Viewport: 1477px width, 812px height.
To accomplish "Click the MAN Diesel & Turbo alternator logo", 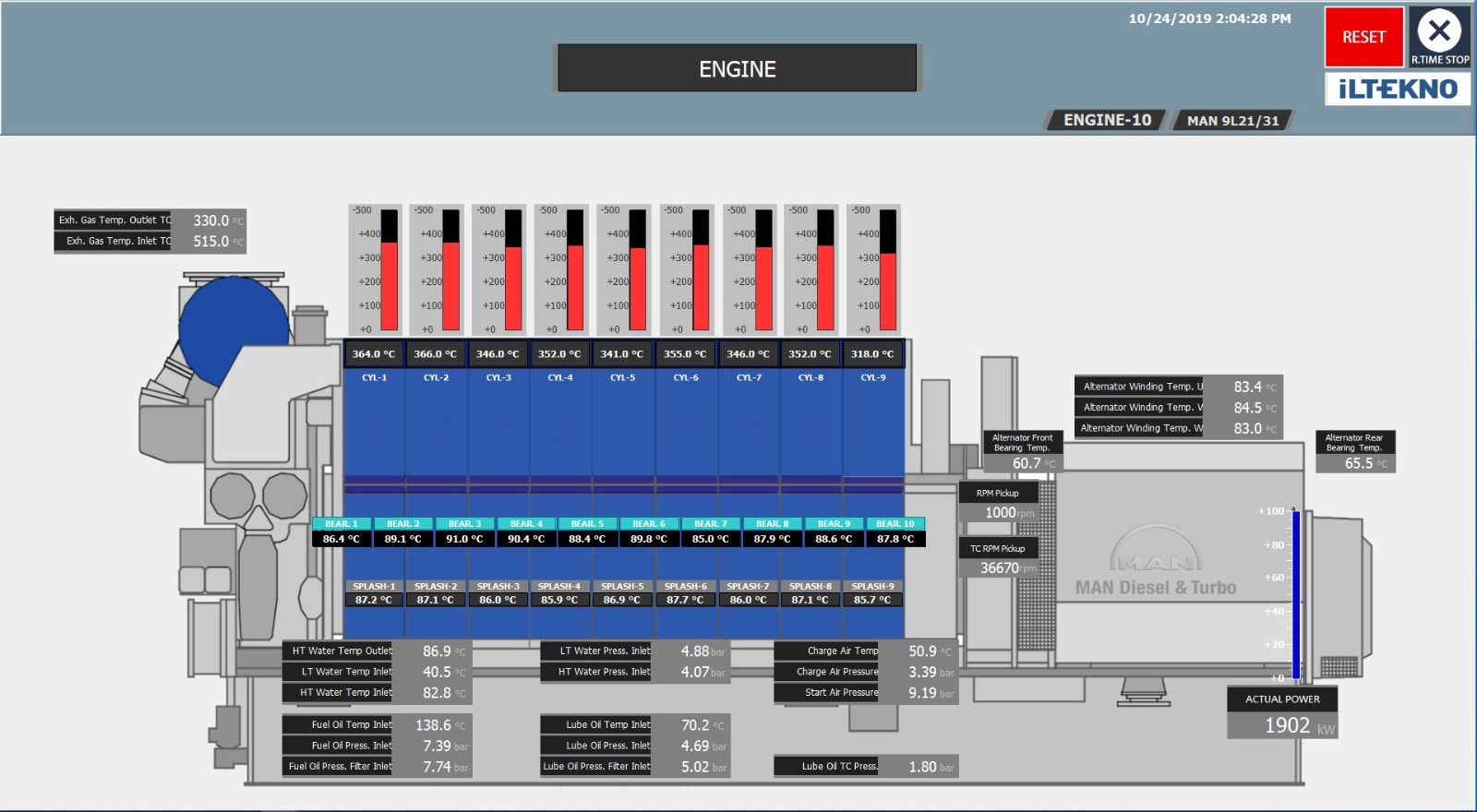I will [1156, 565].
